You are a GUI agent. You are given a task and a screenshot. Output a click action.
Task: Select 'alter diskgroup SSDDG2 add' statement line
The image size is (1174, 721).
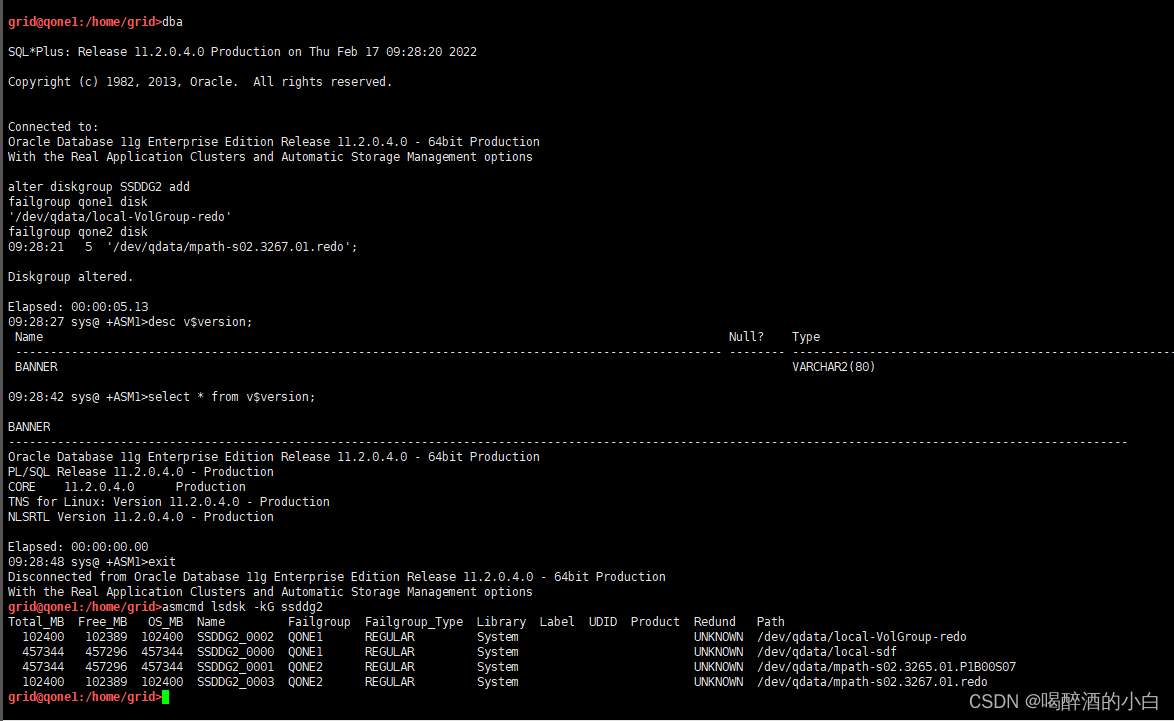99,186
